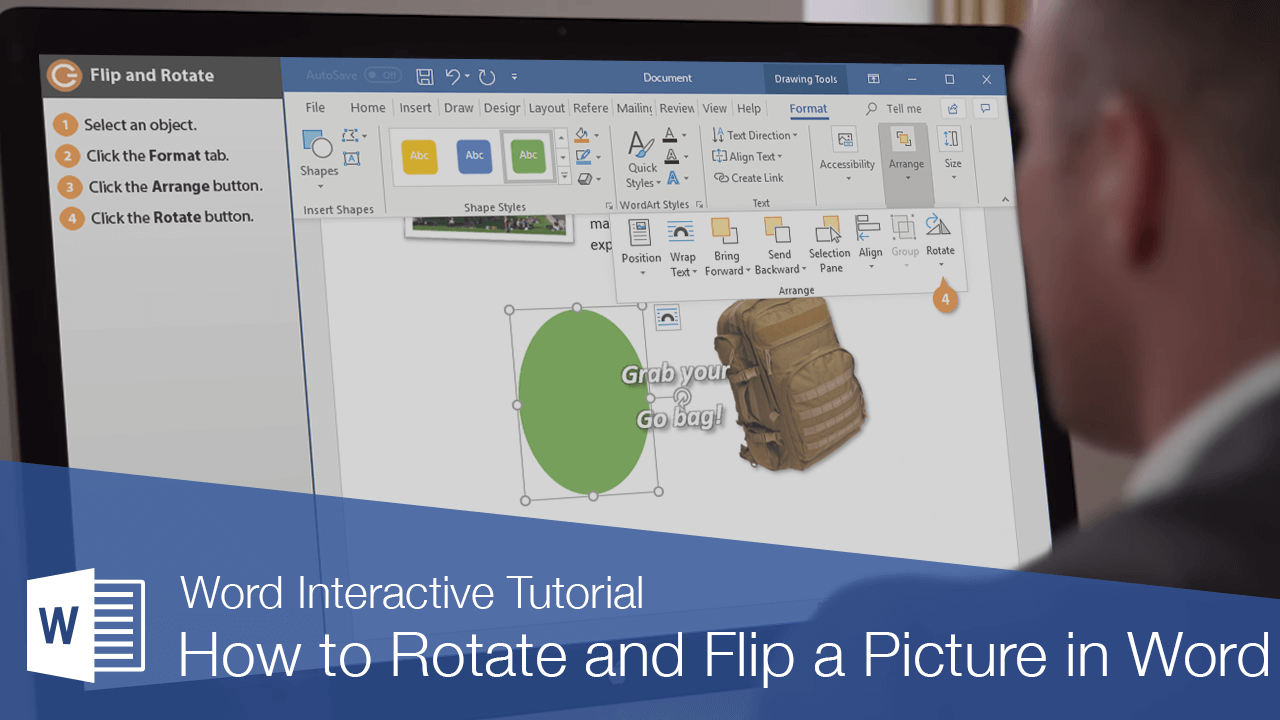Toggle the AutoSave switch off
This screenshot has width=1280, height=720.
point(382,74)
